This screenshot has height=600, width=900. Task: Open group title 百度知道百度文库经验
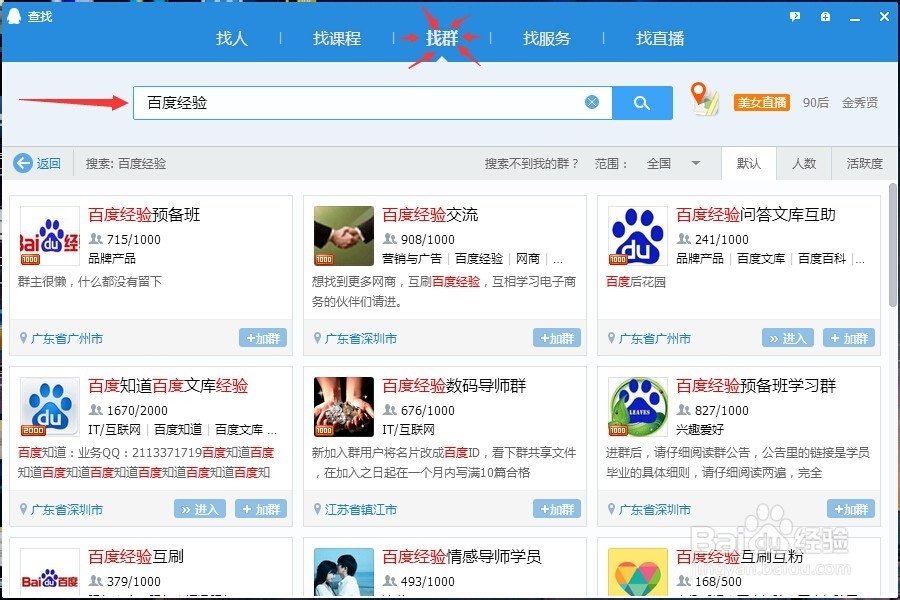[168, 385]
